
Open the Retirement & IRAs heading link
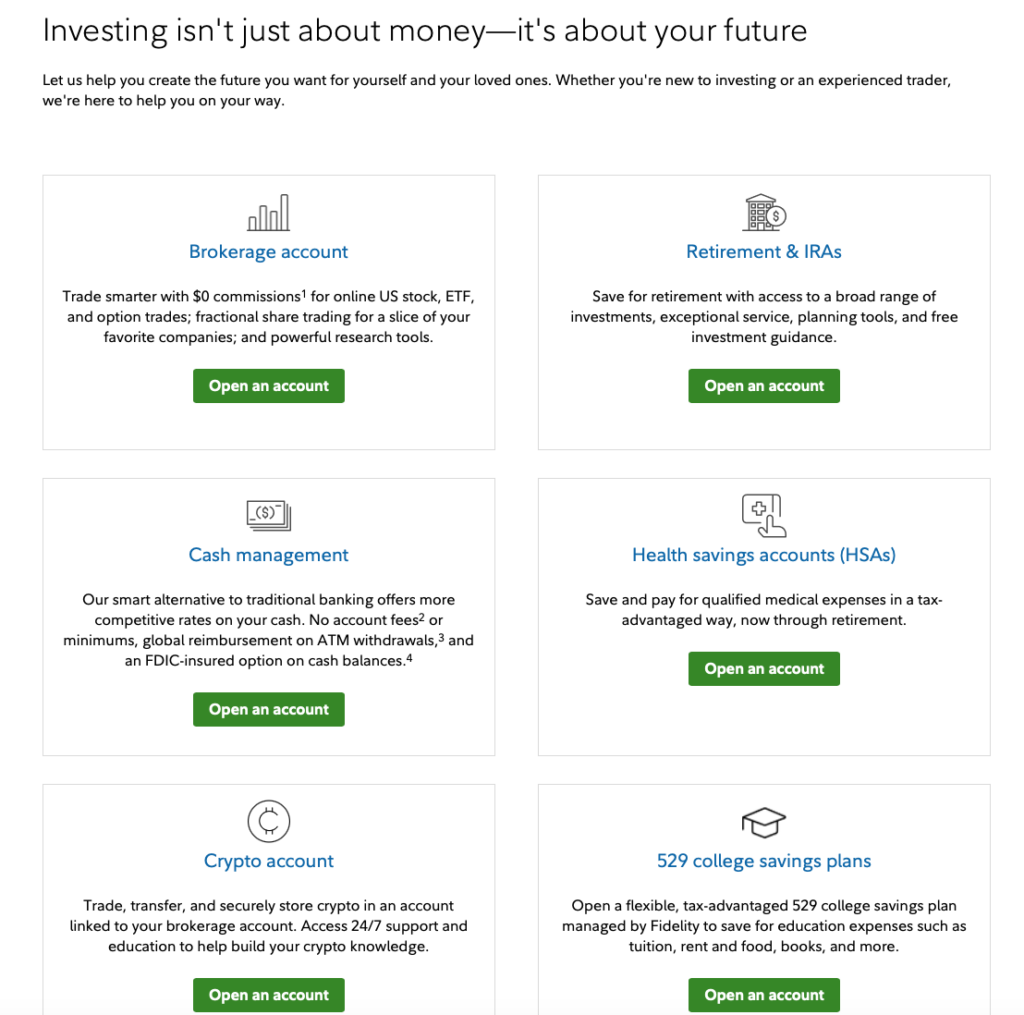(x=764, y=252)
